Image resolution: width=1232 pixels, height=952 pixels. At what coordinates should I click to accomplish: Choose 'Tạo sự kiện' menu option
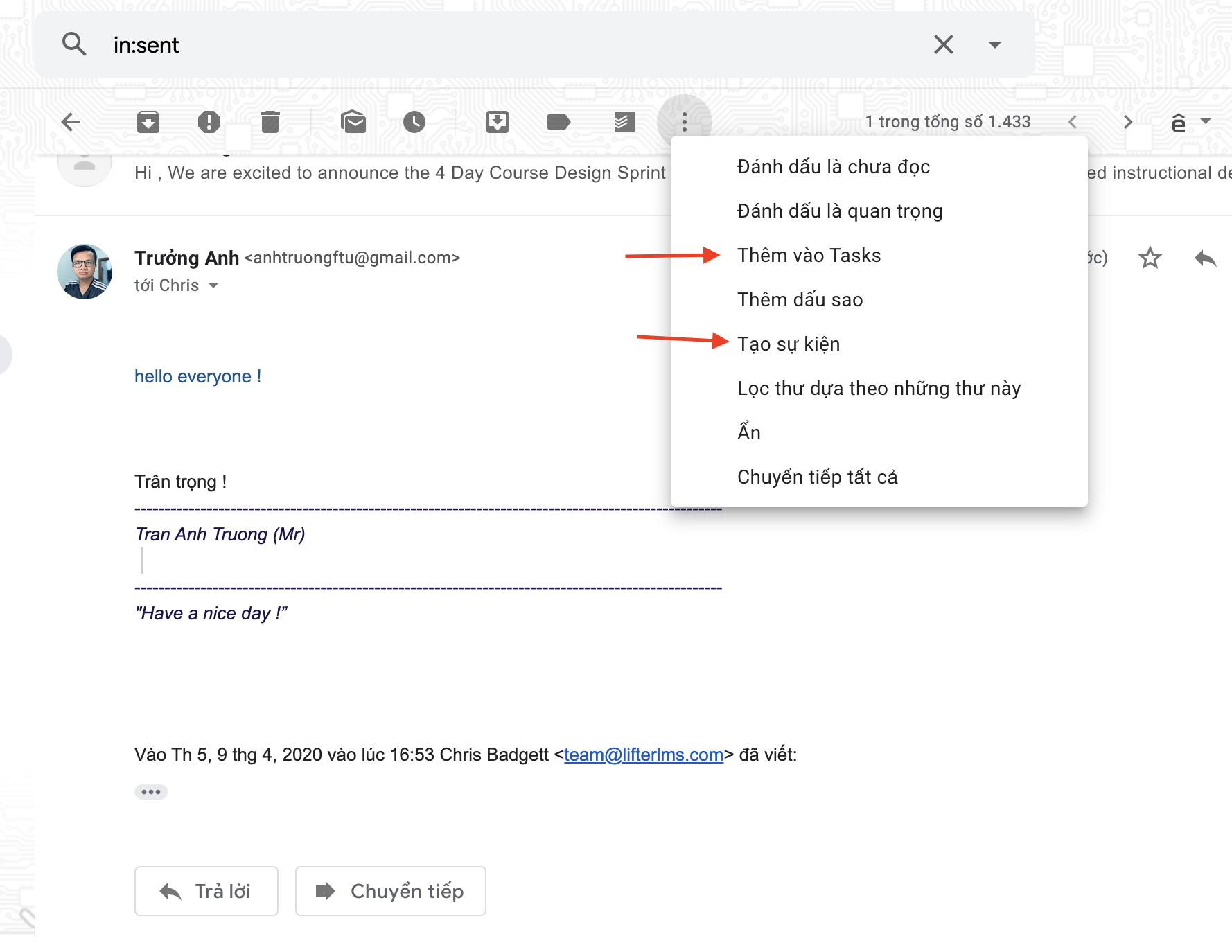pyautogui.click(x=789, y=344)
